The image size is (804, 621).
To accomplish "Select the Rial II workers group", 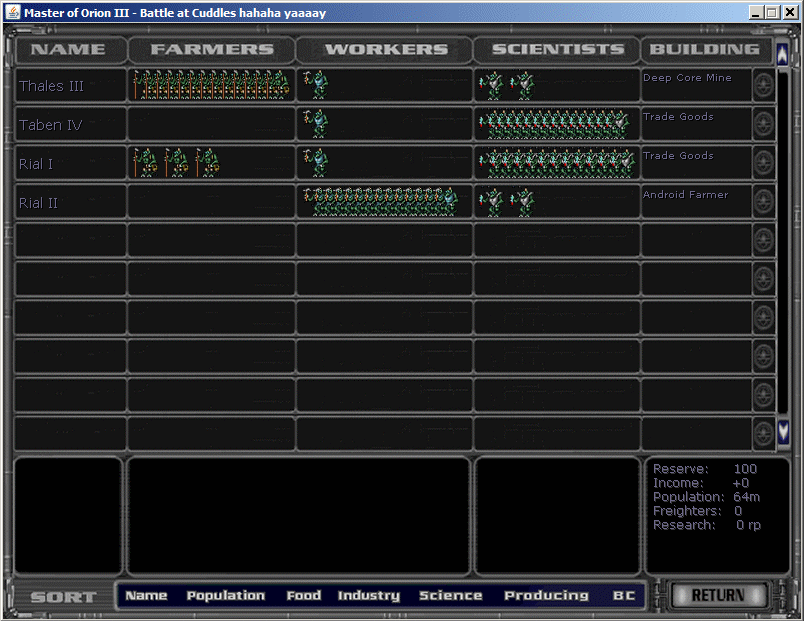I will tap(380, 202).
